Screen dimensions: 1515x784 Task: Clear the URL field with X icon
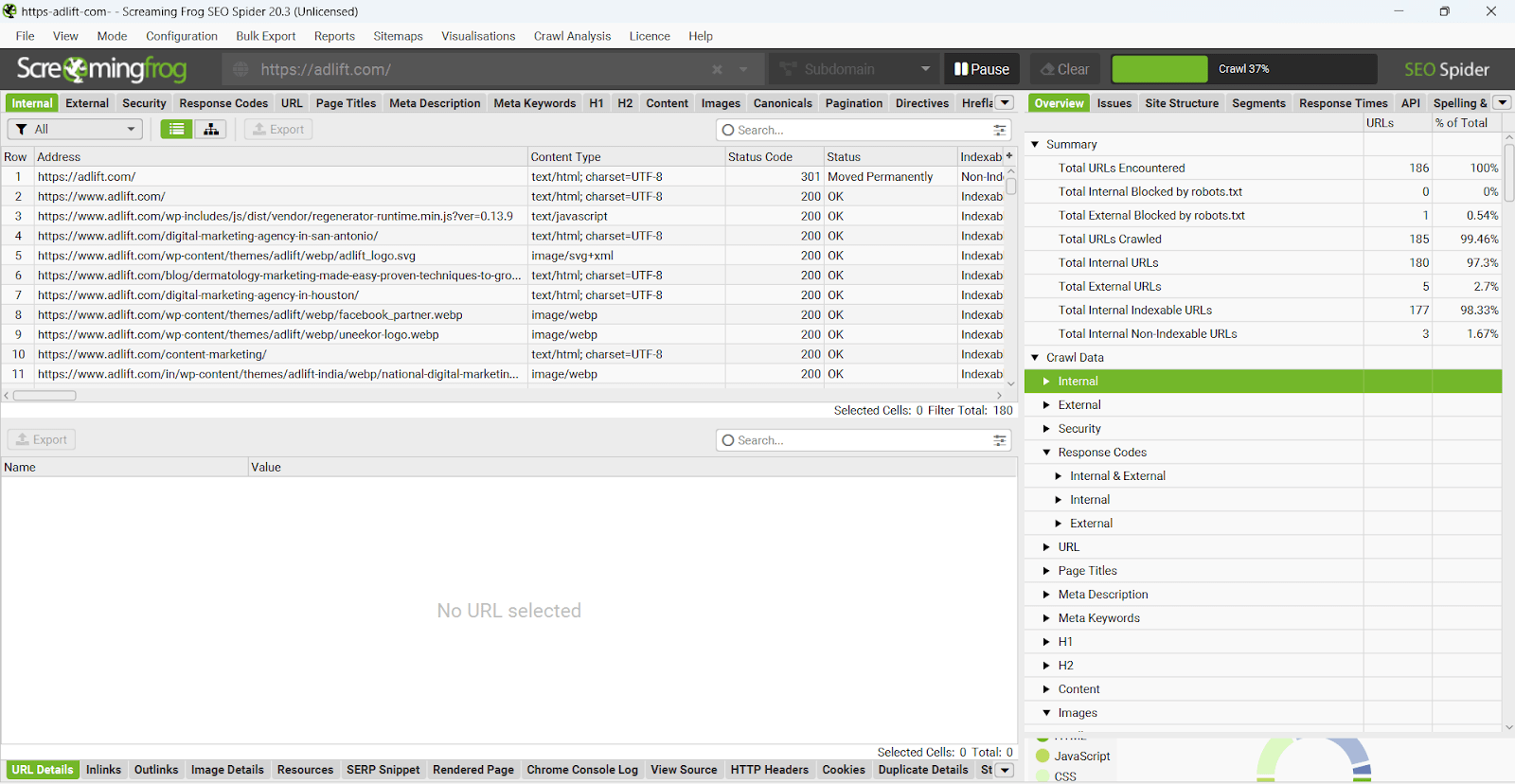click(x=718, y=69)
